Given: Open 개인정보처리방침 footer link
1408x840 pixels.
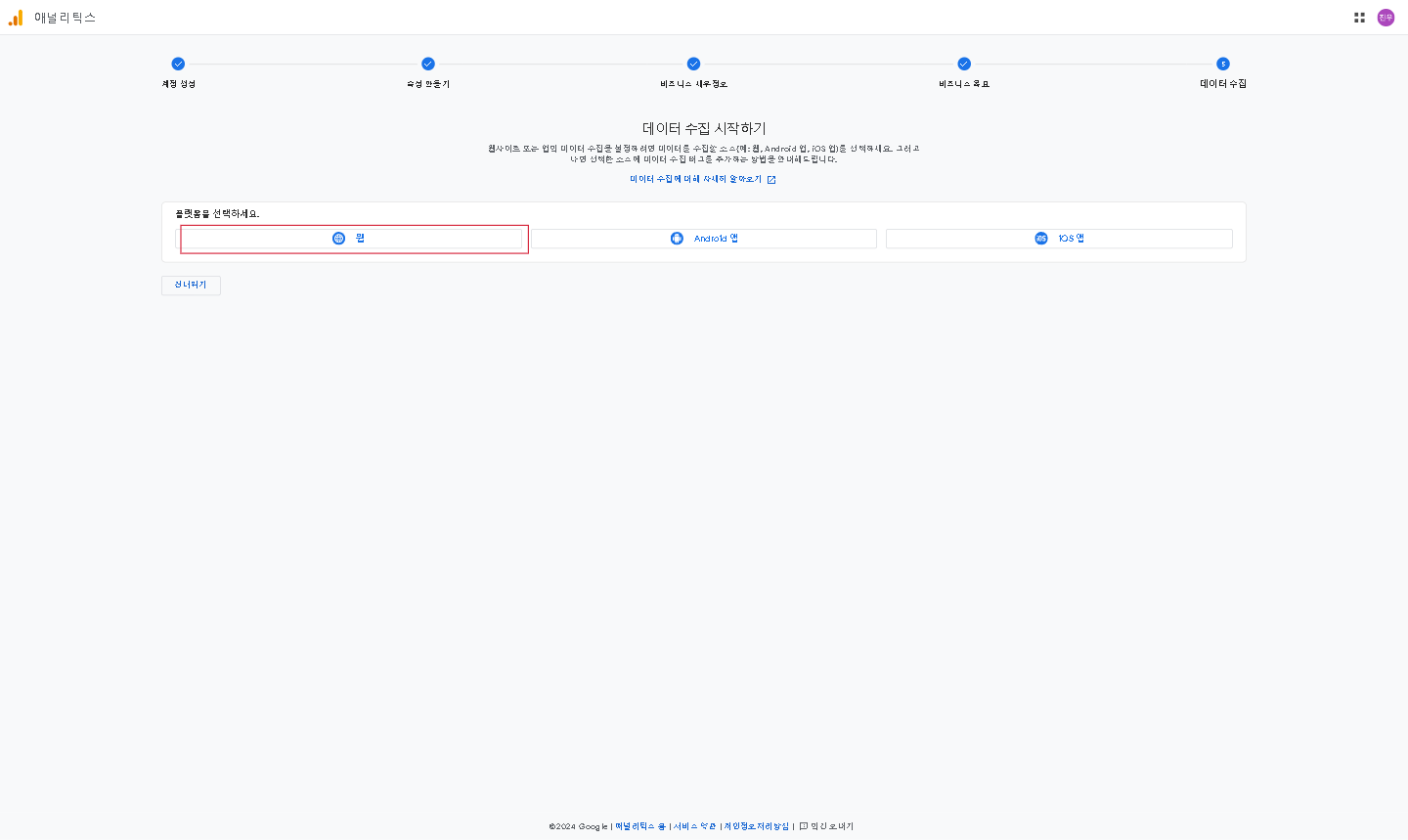Looking at the screenshot, I should point(757,826).
